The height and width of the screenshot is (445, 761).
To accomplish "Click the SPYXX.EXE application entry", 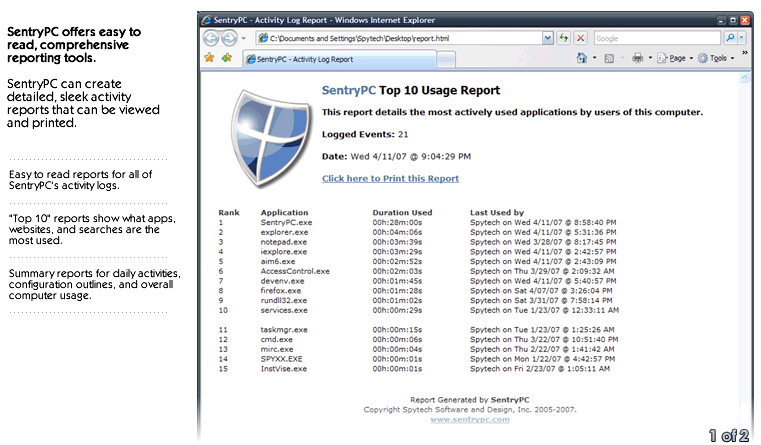I will tap(281, 359).
